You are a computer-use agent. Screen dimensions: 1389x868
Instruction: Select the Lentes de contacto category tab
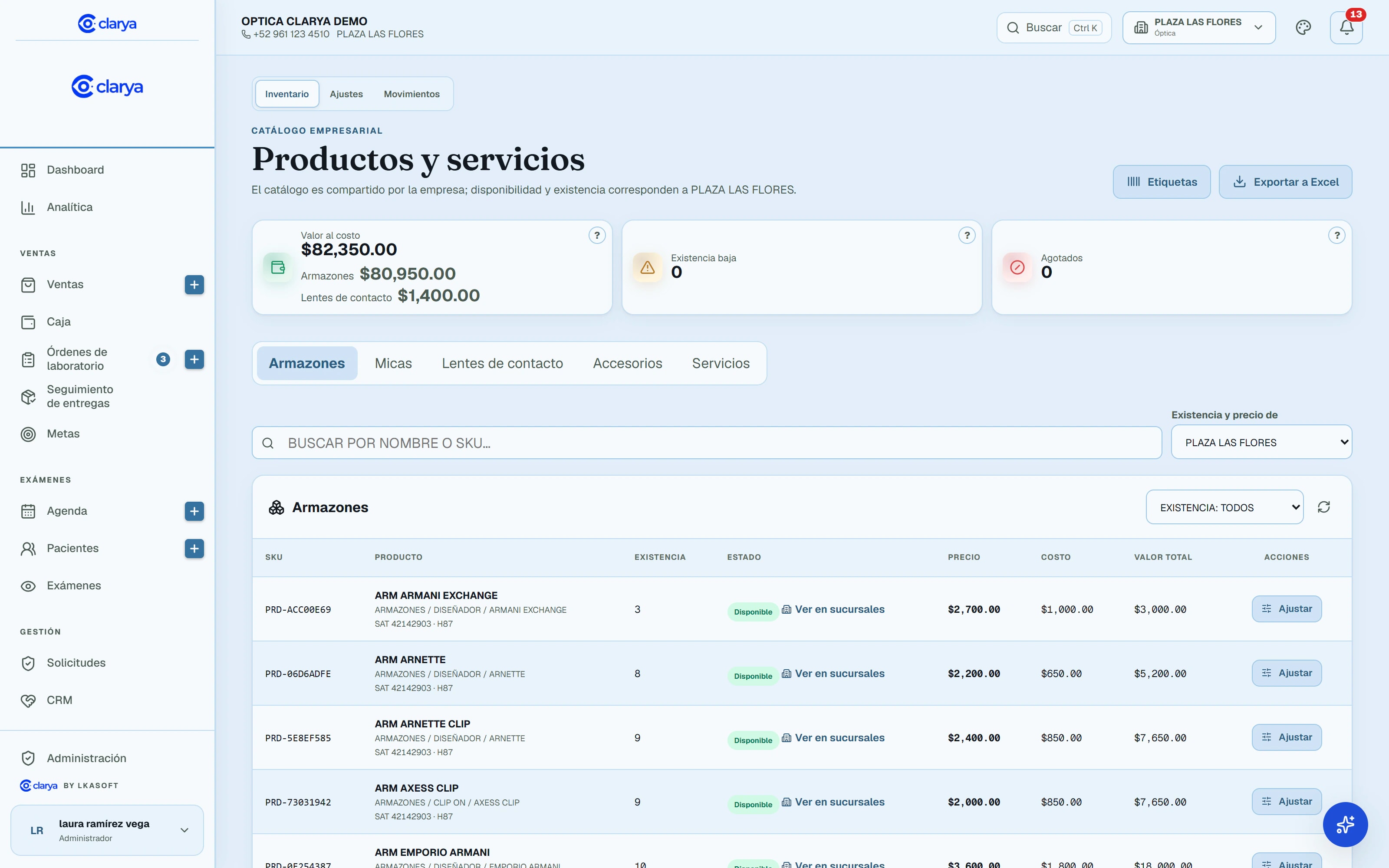point(502,363)
